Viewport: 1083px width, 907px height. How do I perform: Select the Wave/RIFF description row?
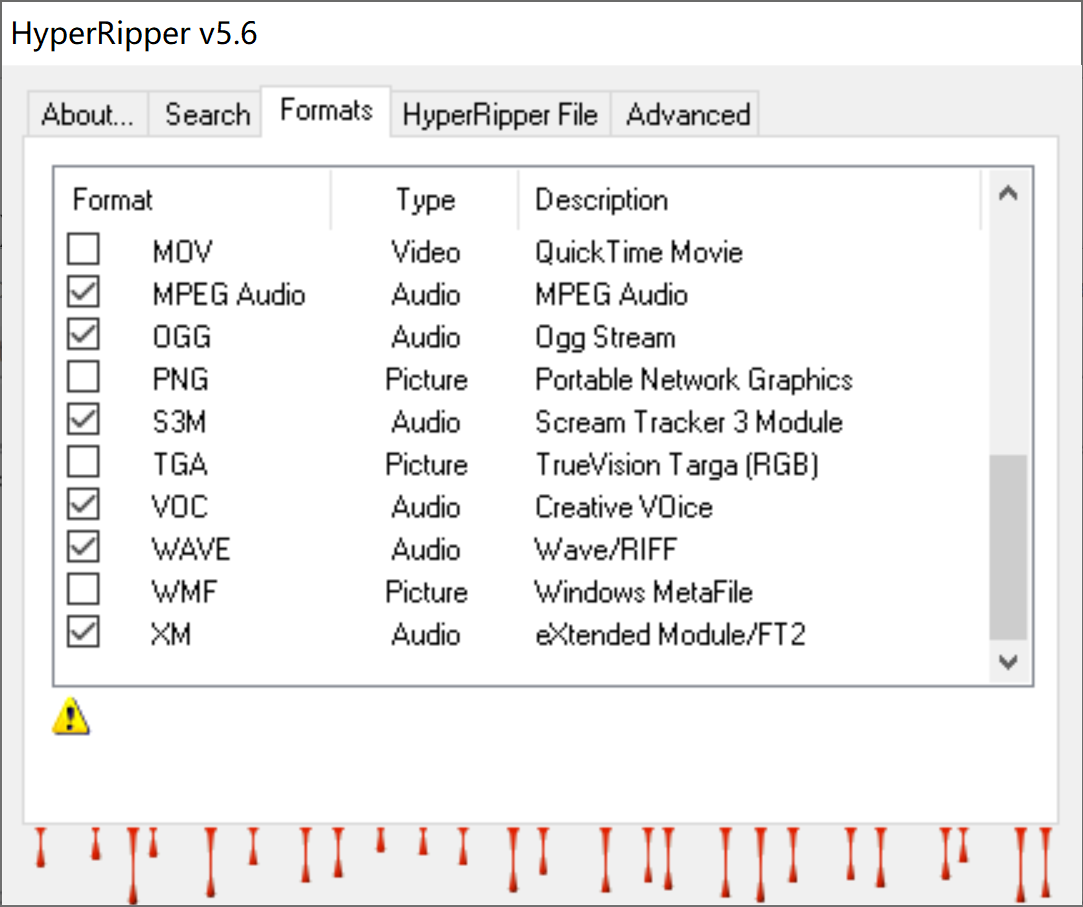[606, 550]
